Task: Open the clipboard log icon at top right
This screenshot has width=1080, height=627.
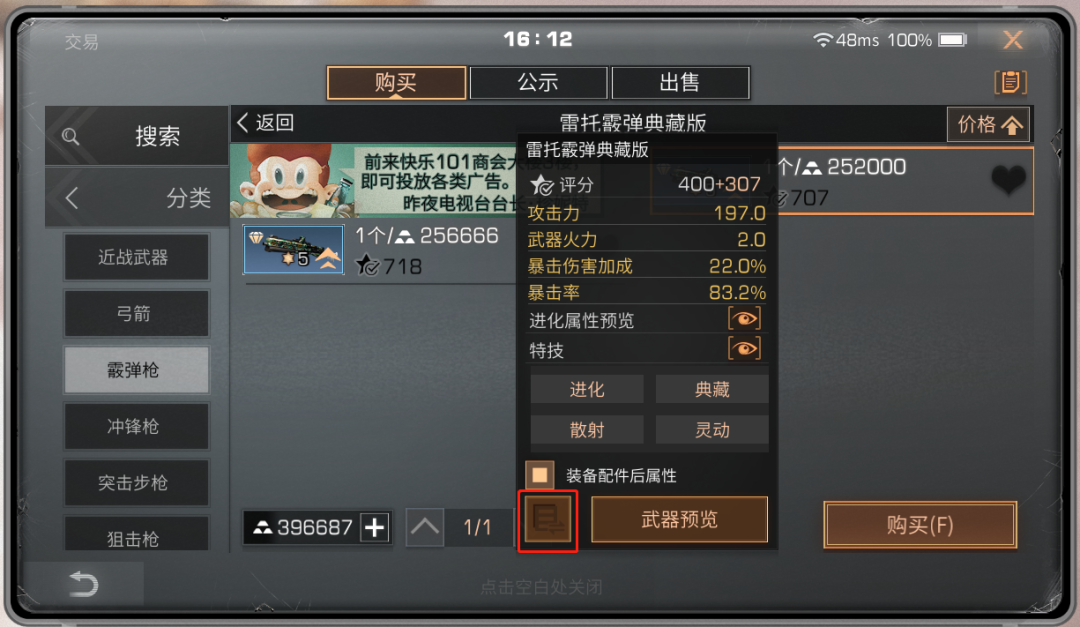Action: point(1010,83)
